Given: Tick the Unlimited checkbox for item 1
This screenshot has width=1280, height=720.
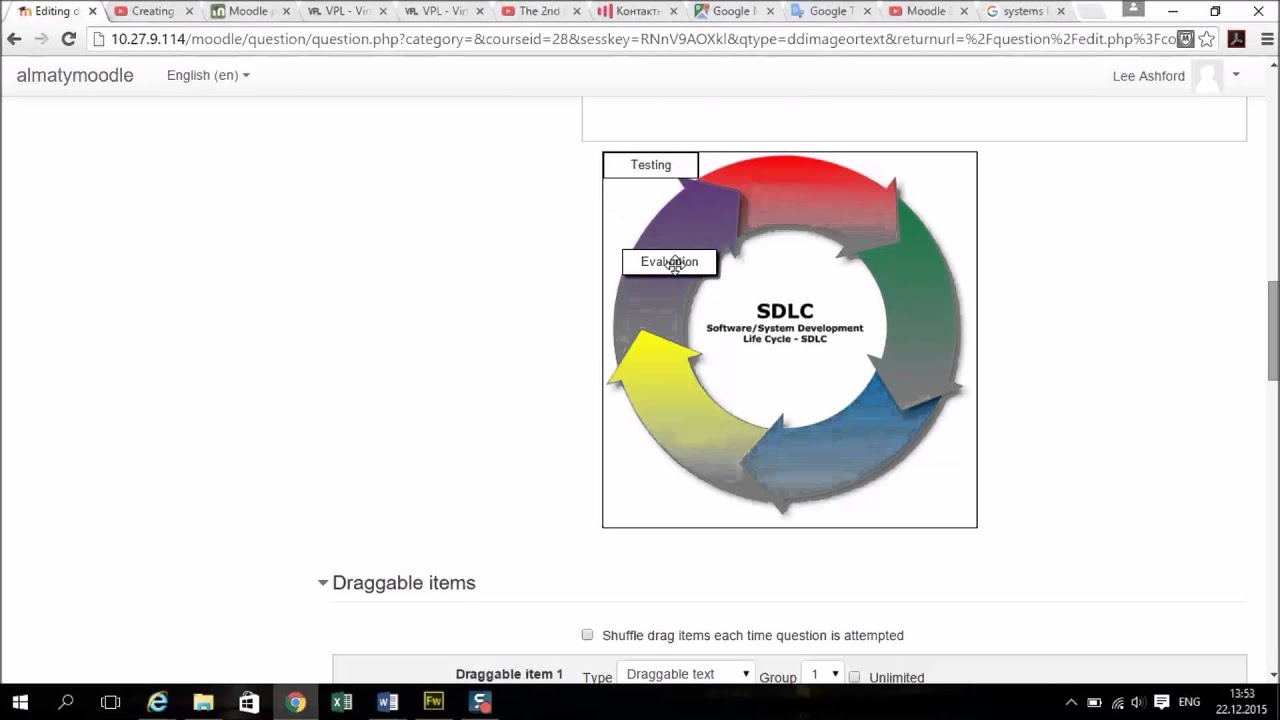Looking at the screenshot, I should point(854,677).
